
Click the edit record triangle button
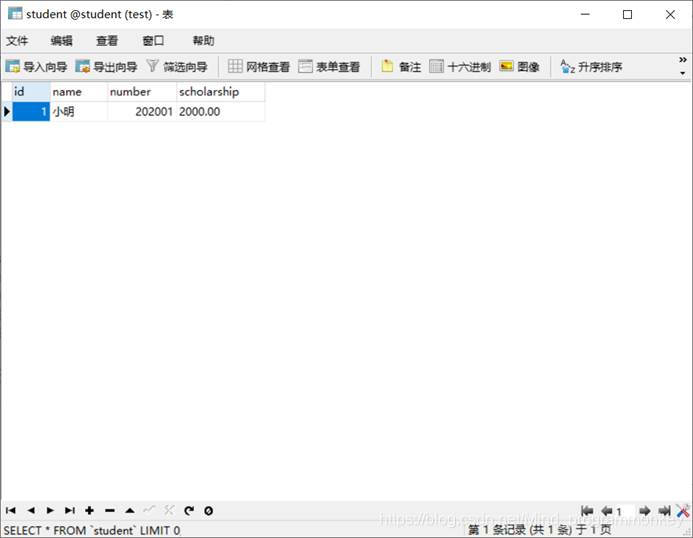(129, 511)
